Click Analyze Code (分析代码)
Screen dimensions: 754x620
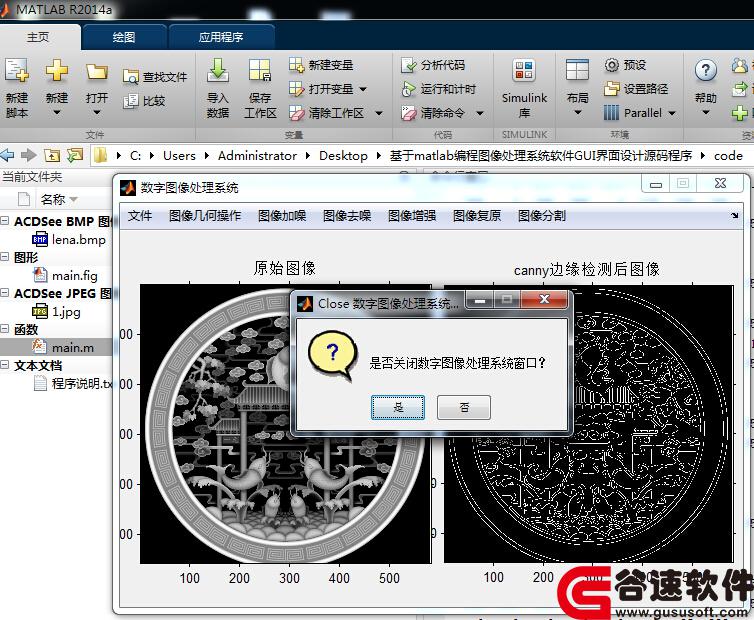[x=433, y=65]
